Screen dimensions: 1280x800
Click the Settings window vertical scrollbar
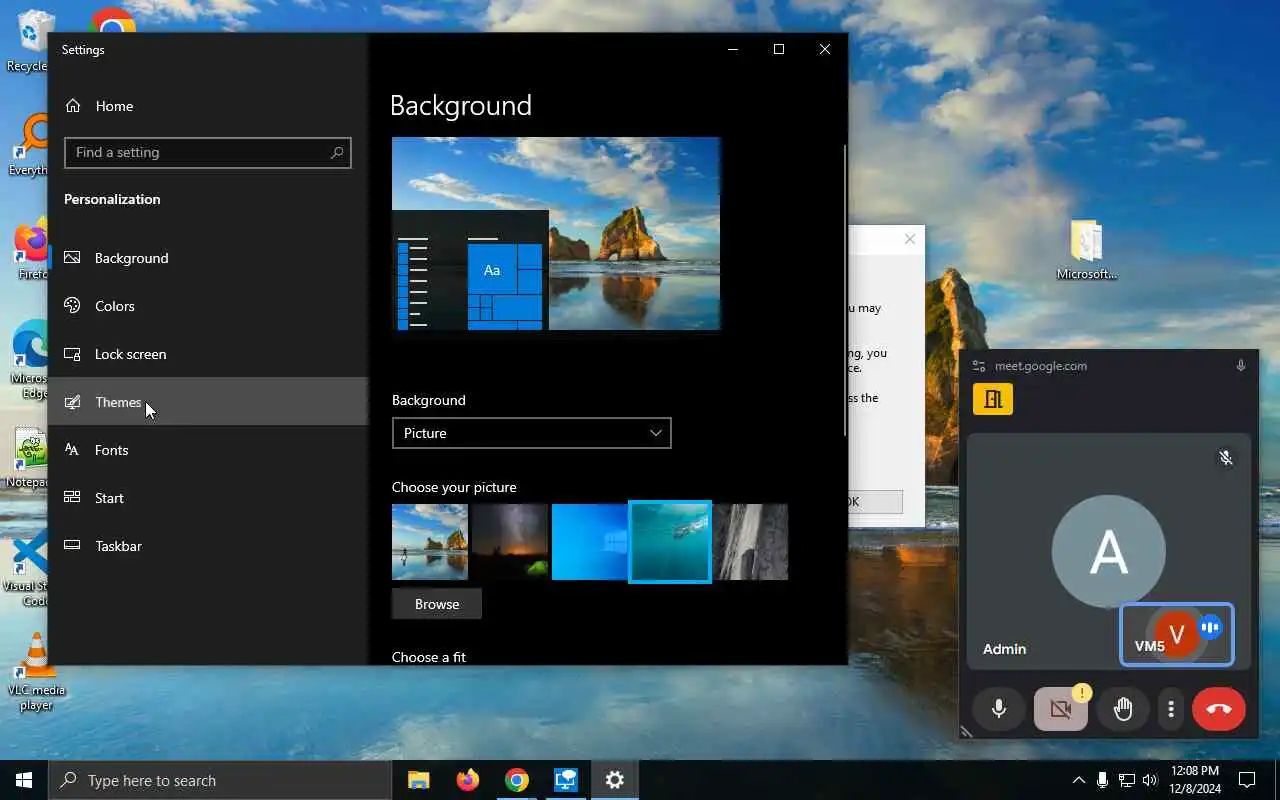point(845,290)
